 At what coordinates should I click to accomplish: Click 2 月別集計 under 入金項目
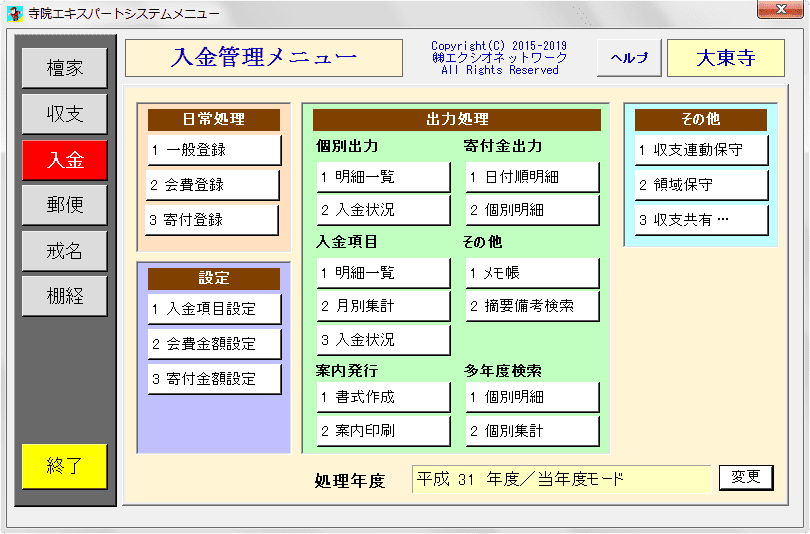[383, 306]
